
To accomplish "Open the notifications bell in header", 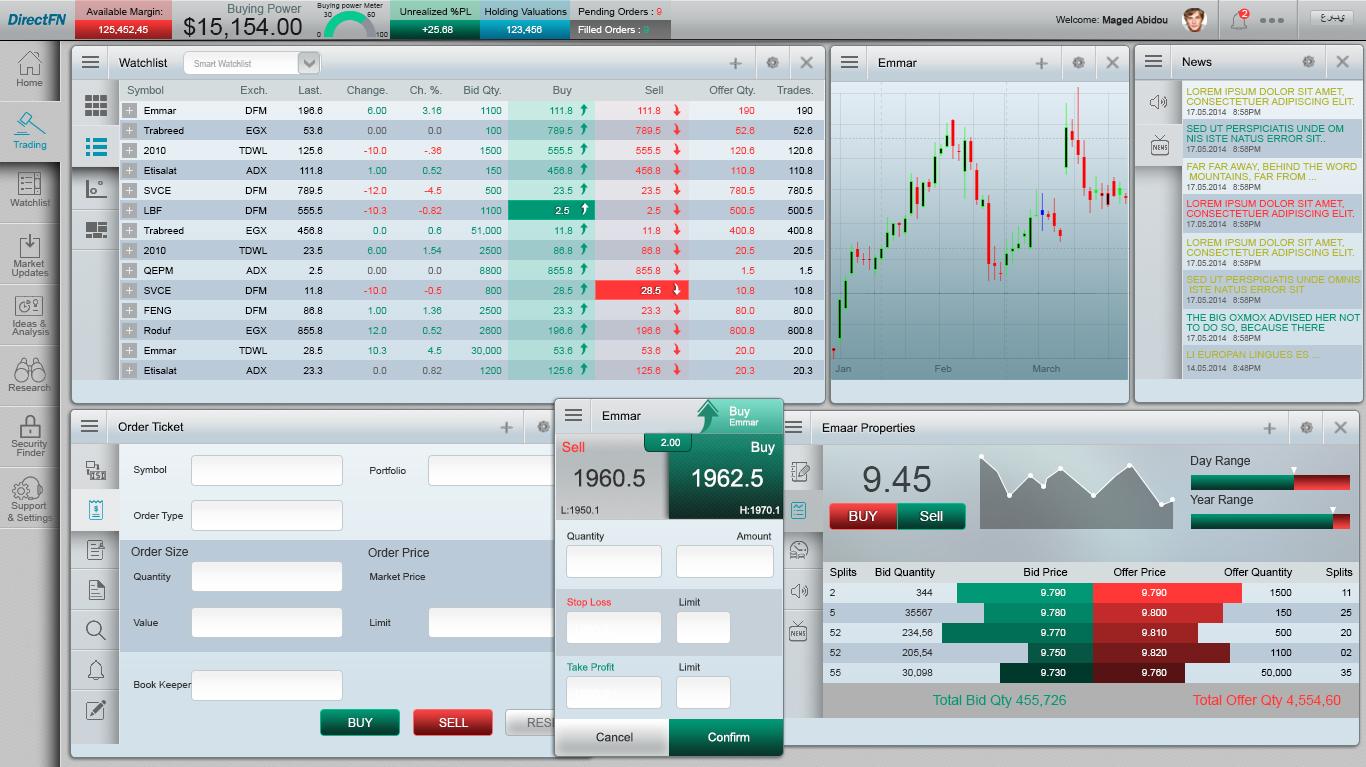I will tap(1239, 20).
